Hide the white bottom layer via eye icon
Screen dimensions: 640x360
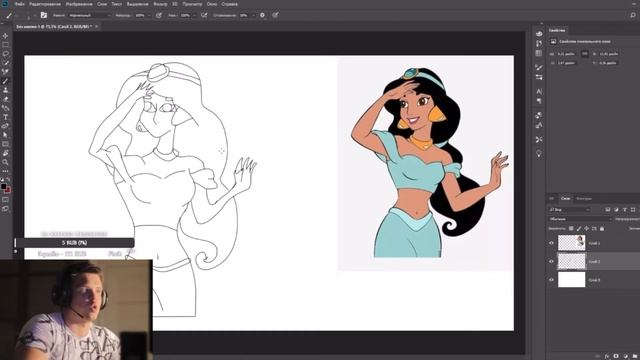551,280
